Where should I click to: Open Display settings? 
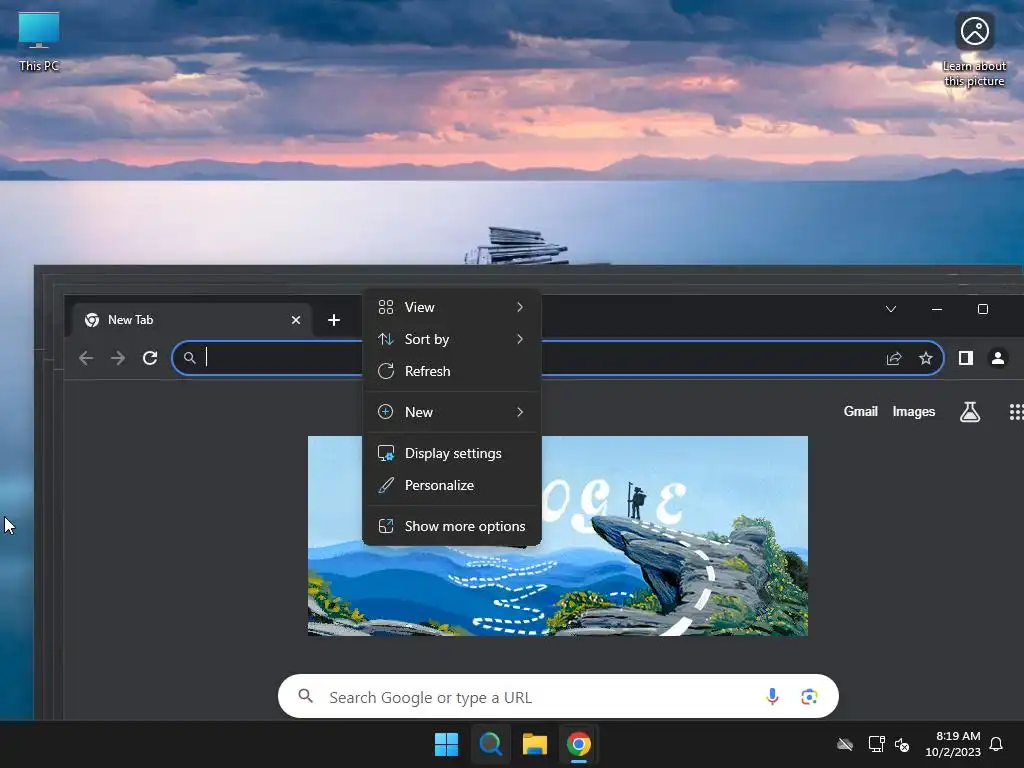[x=452, y=453]
